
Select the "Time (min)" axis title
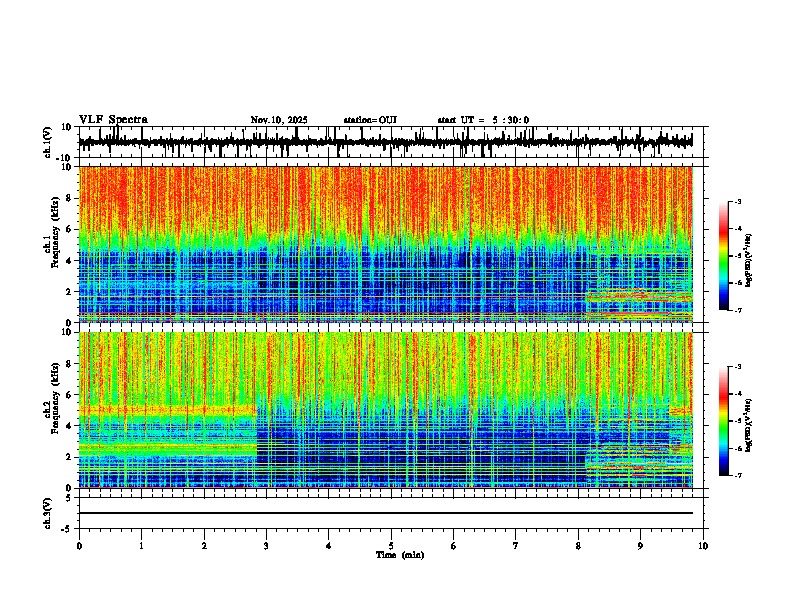[400, 555]
